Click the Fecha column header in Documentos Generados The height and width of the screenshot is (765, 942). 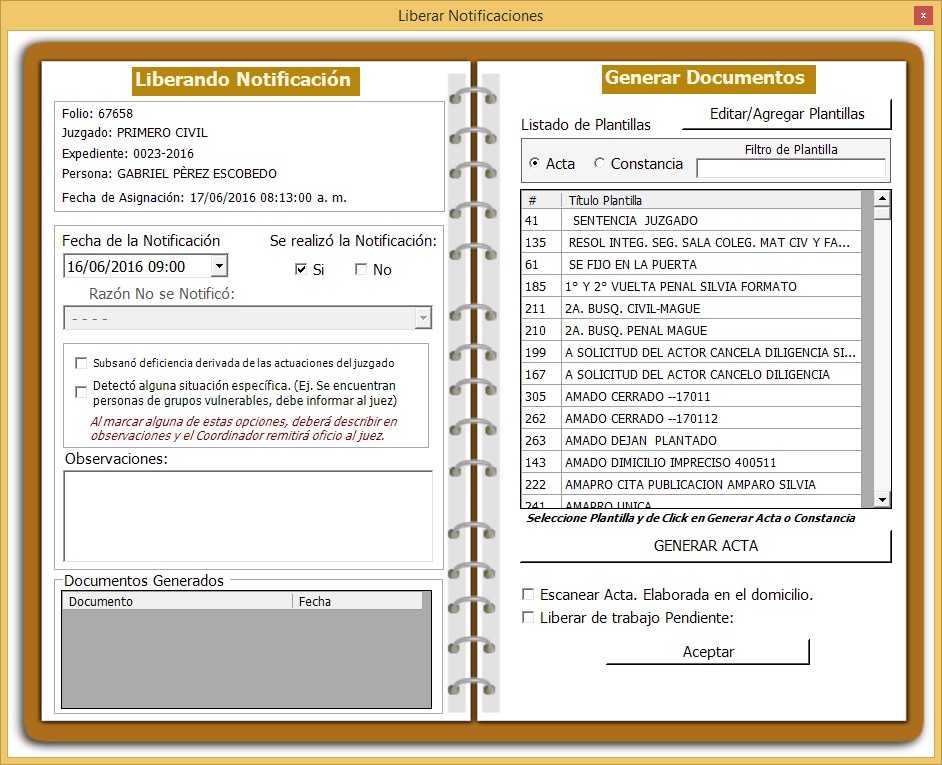[x=357, y=602]
